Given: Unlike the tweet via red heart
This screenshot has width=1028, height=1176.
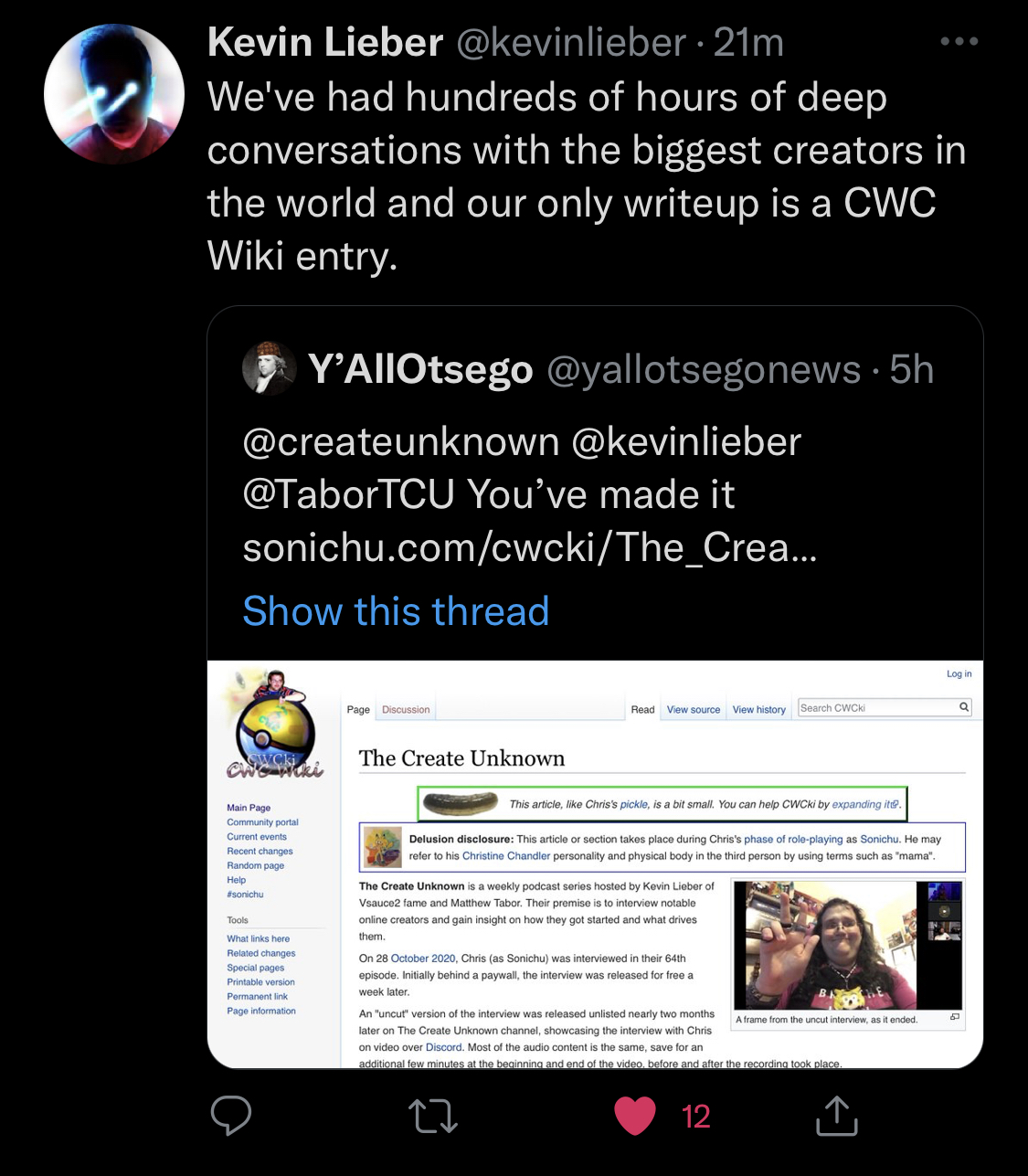Looking at the screenshot, I should tap(635, 1116).
